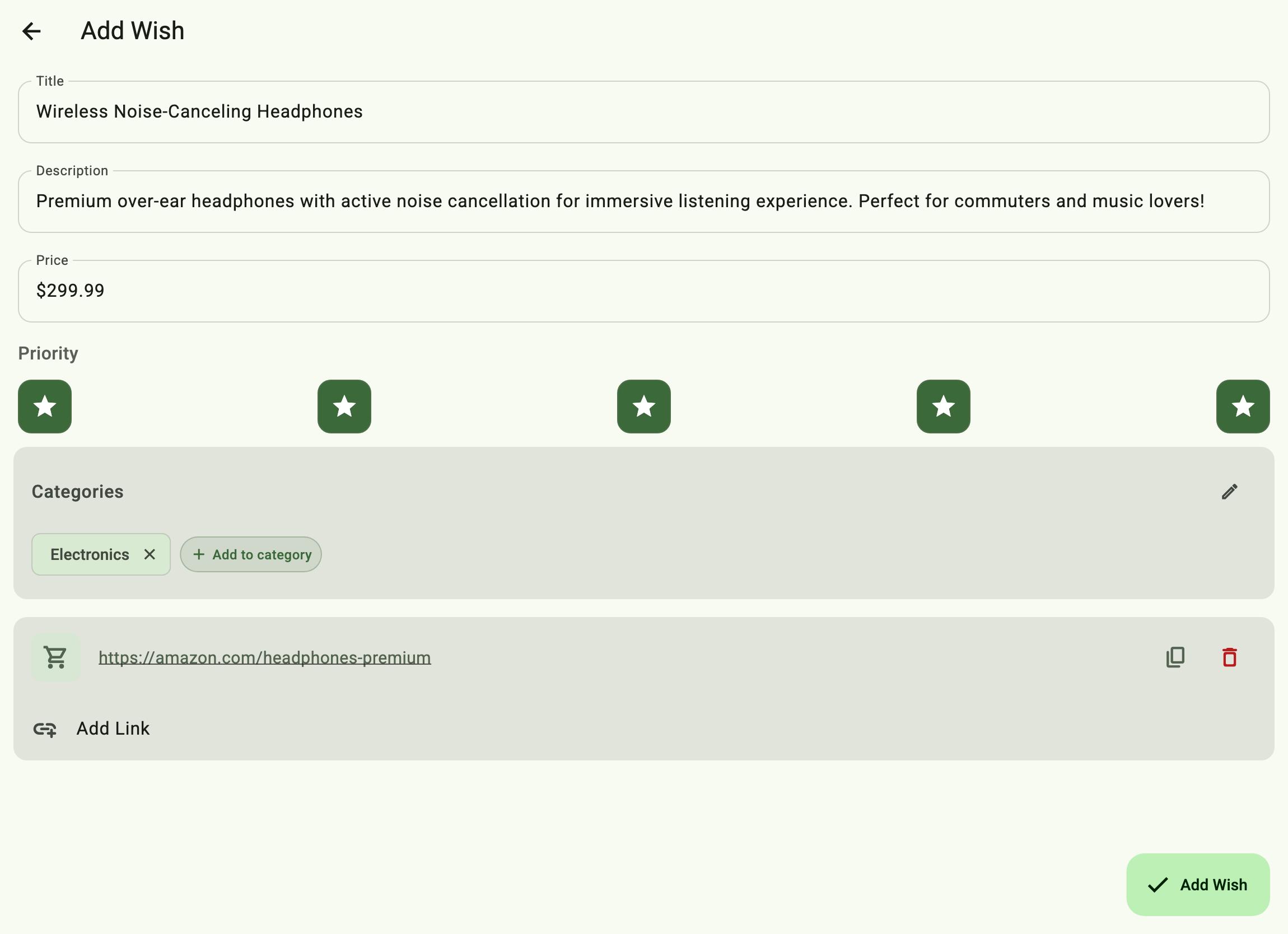This screenshot has width=1288, height=934.
Task: Click the Add Link chain icon
Action: [x=45, y=729]
